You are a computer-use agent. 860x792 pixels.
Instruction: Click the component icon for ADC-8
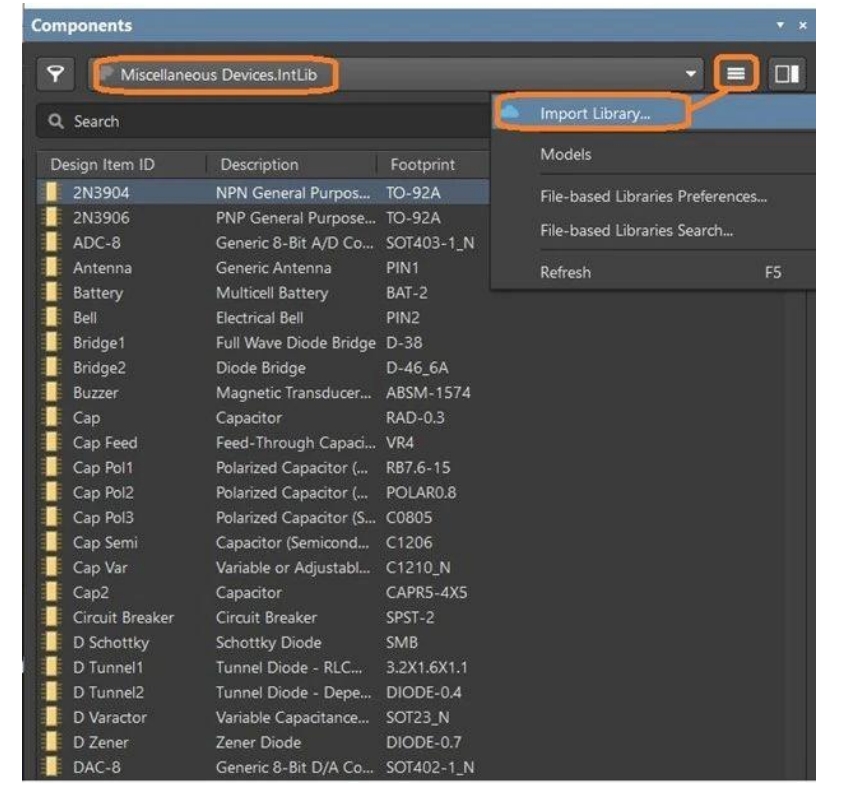tap(50, 242)
